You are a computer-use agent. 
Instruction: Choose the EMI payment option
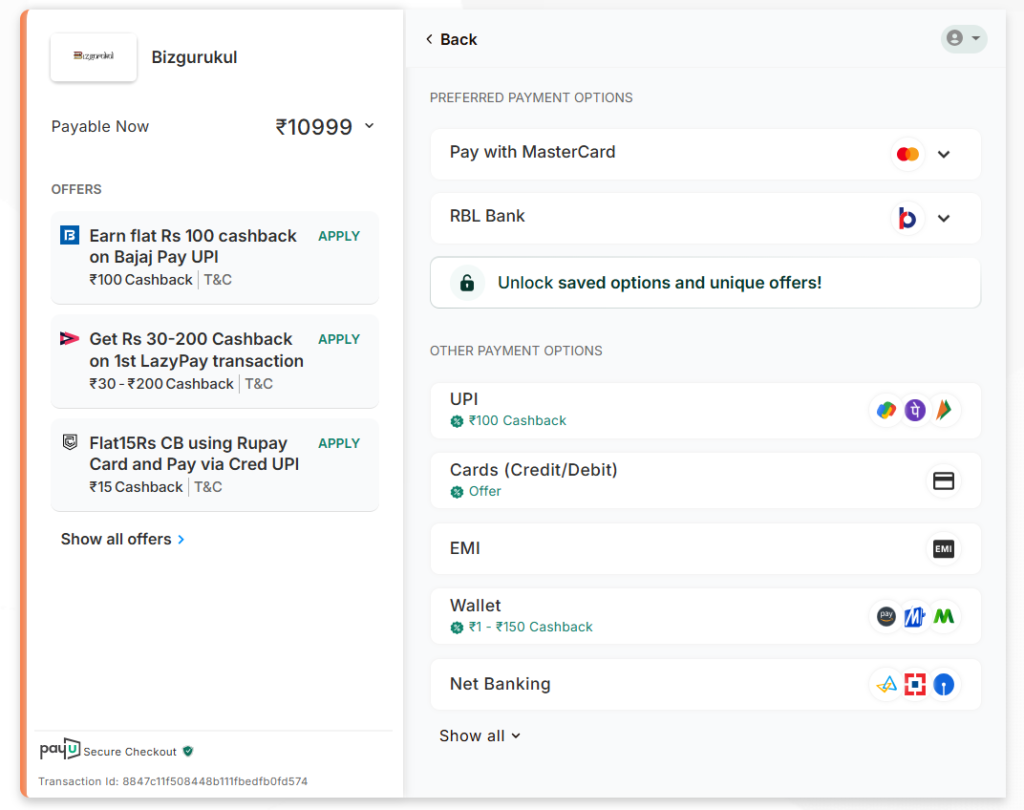point(705,549)
